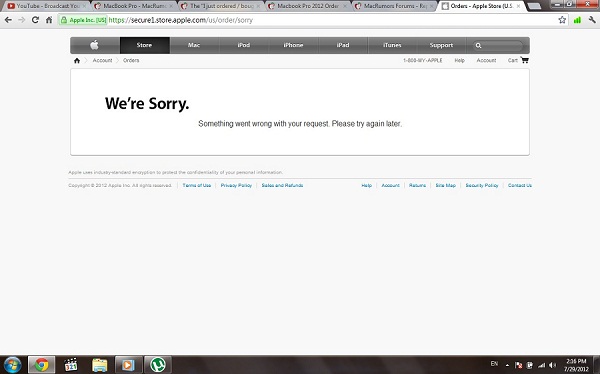Viewport: 600px width, 374px height.
Task: Open the shopping Cart icon
Action: tap(525, 60)
